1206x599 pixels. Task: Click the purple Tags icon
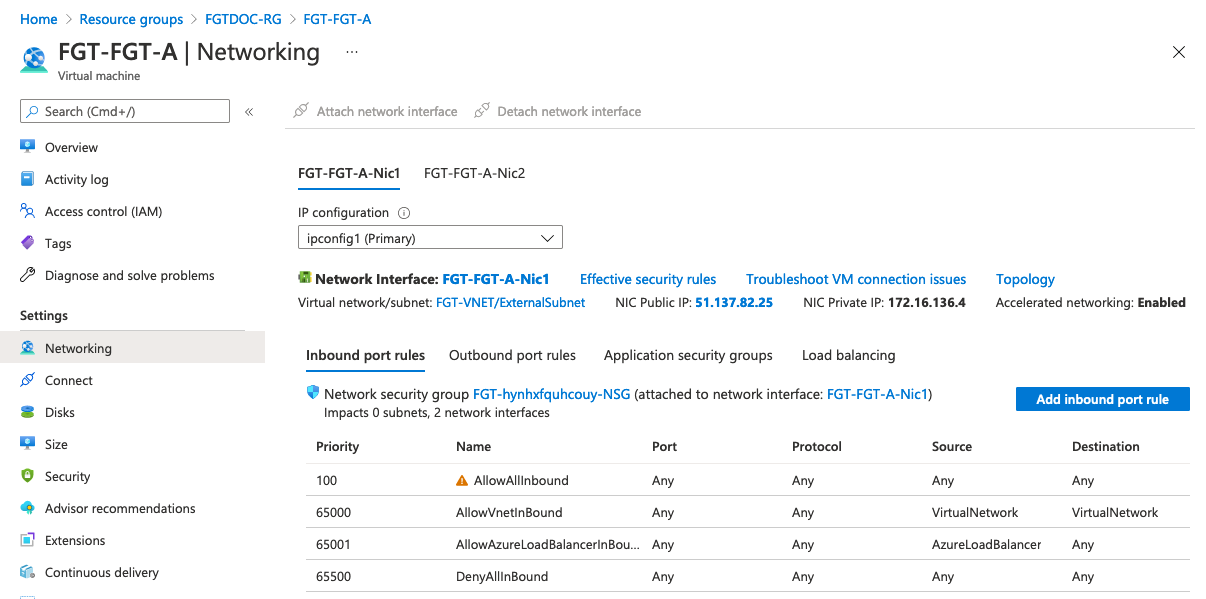point(28,243)
